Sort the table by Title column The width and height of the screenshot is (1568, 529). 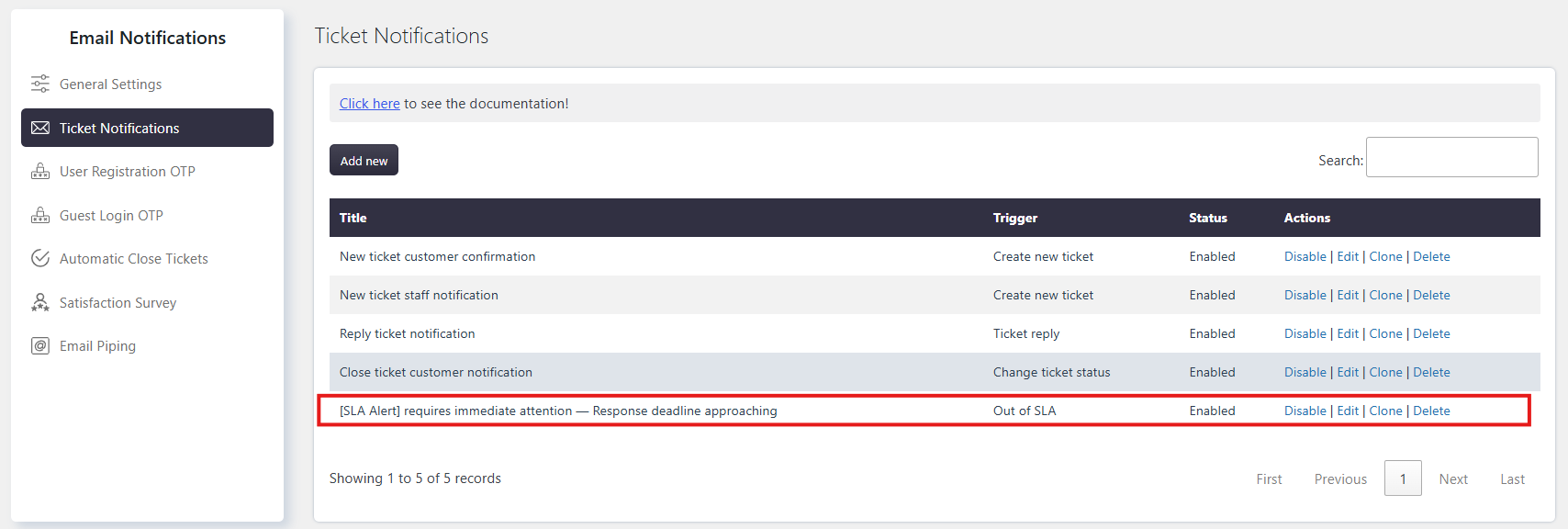pos(353,218)
